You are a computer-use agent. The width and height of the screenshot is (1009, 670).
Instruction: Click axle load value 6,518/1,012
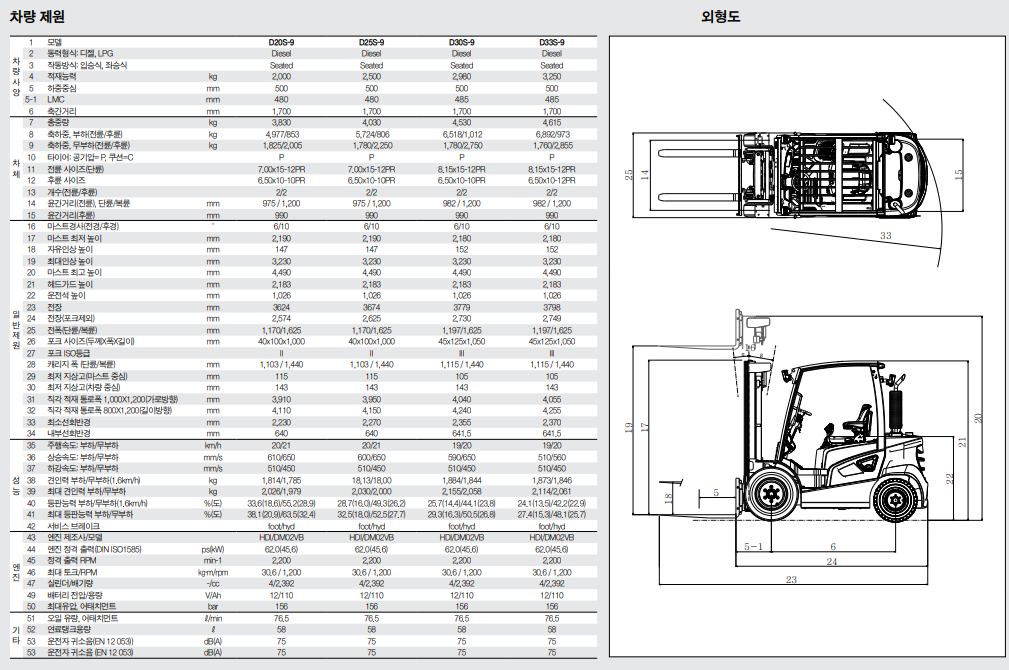coord(461,135)
